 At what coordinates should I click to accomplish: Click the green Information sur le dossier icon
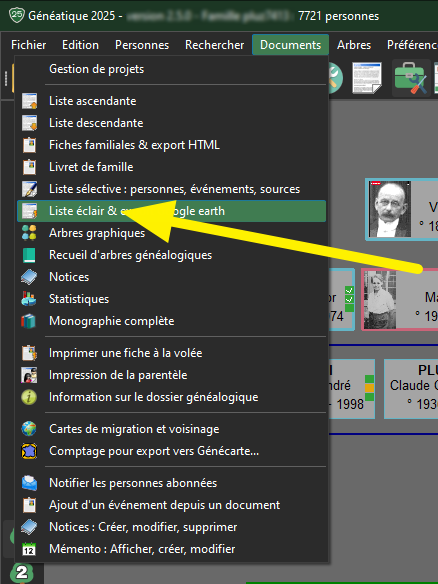click(x=29, y=397)
